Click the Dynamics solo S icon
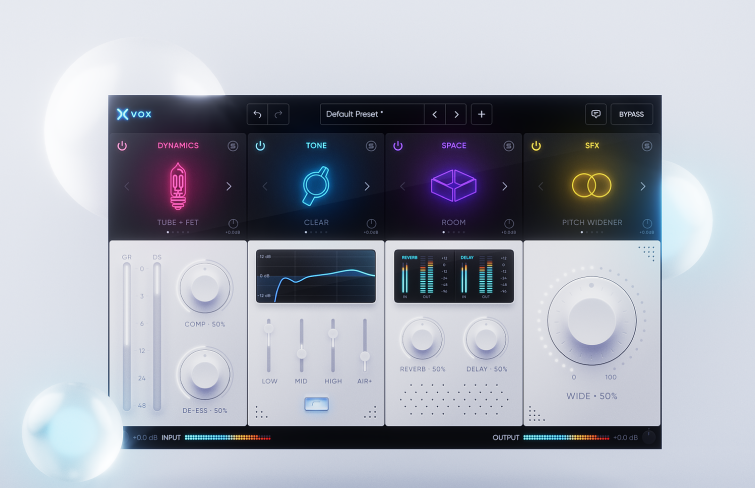 click(232, 146)
